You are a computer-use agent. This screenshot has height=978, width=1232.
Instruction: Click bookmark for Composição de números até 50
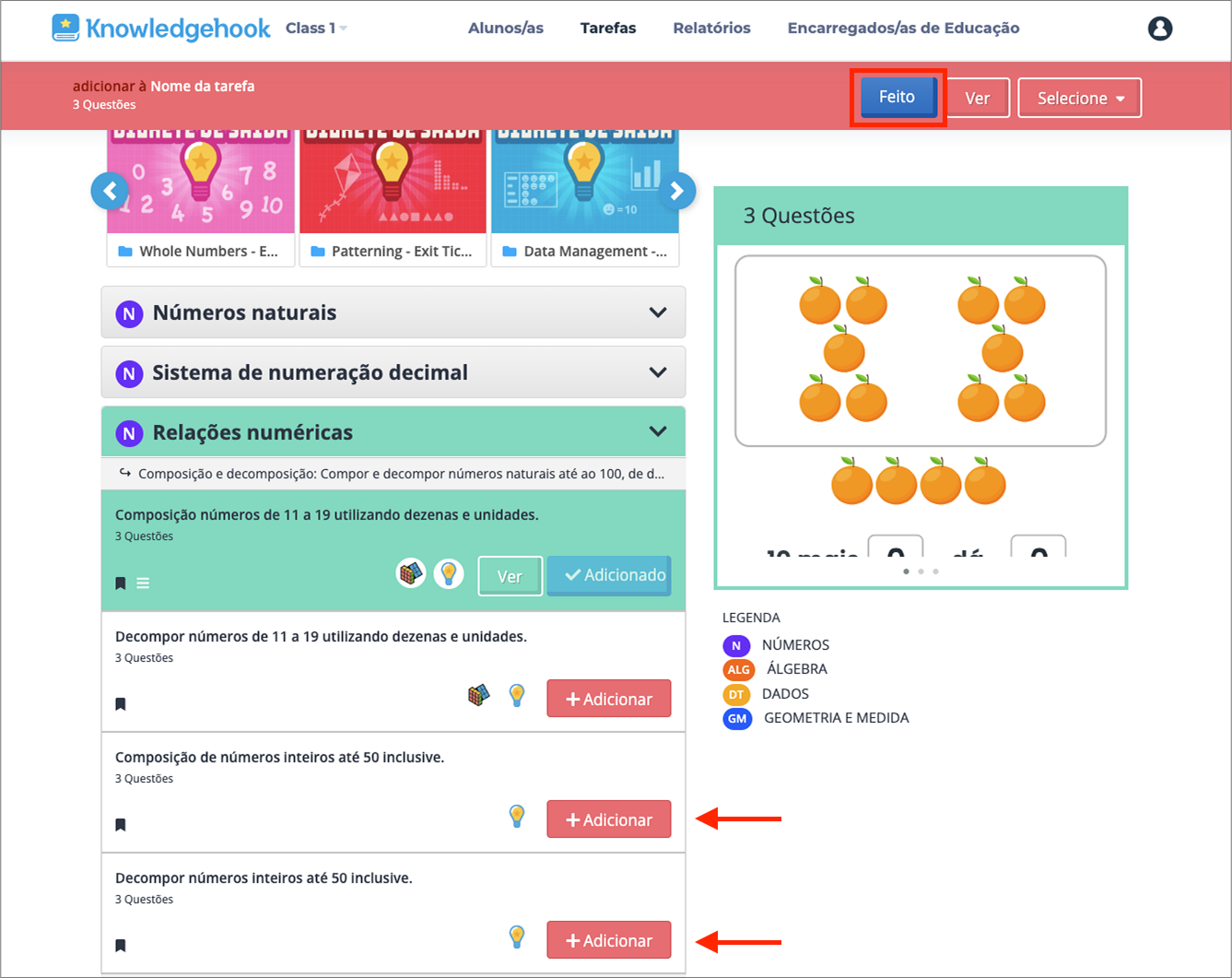coord(121,825)
